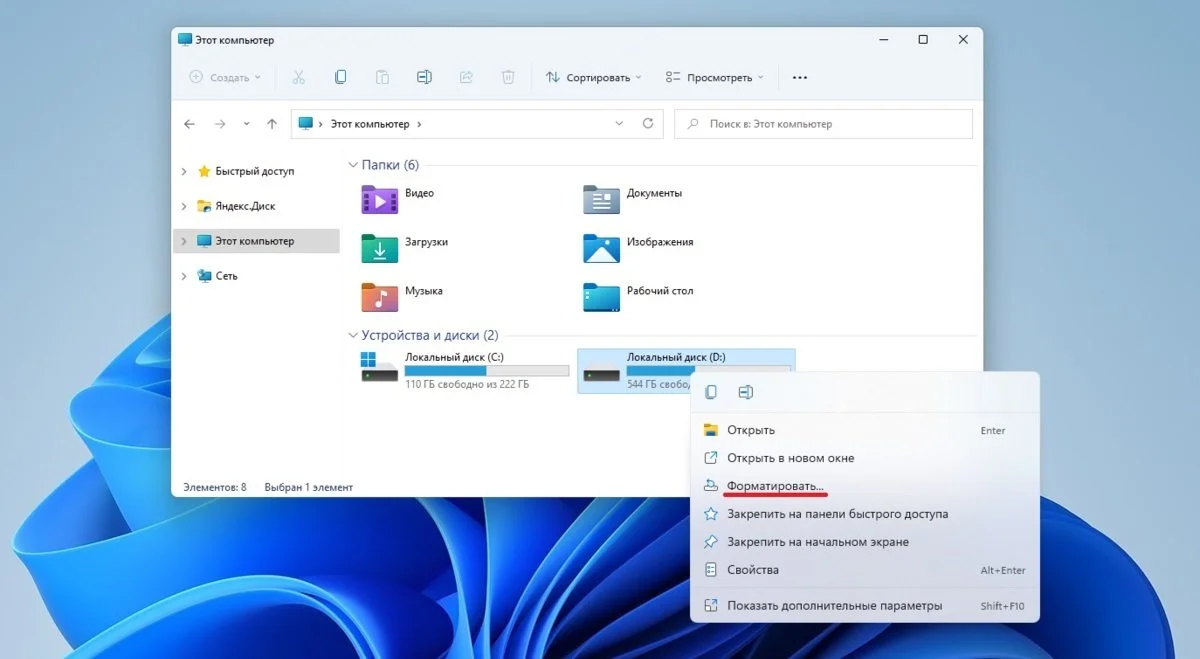Viewport: 1200px width, 659px height.
Task: Click the Rename icon in the toolbar
Action: point(424,77)
